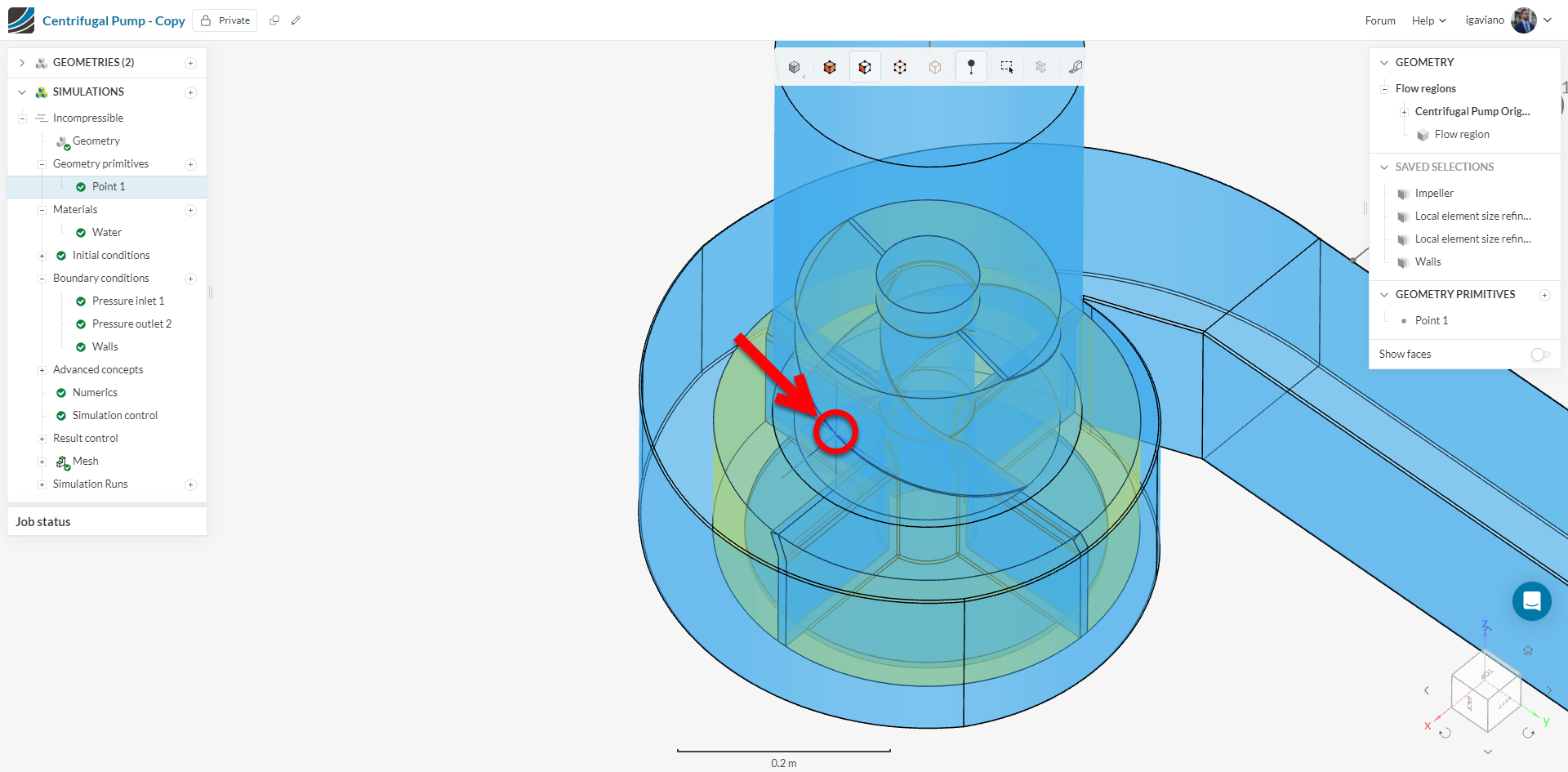Reset view with the home icon
1568x772 pixels.
click(x=1528, y=650)
